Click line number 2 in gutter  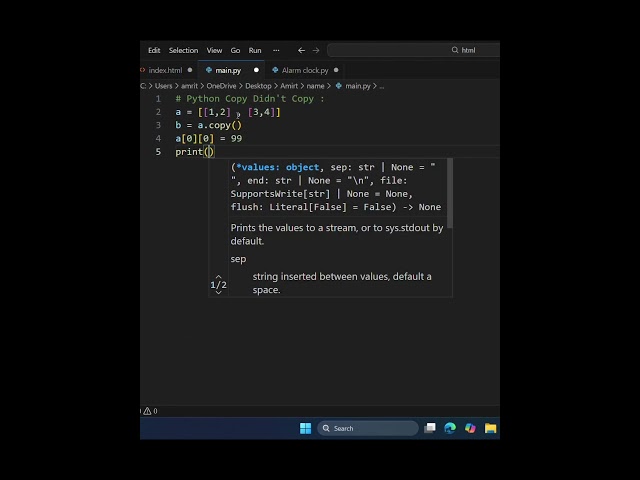[x=158, y=112]
